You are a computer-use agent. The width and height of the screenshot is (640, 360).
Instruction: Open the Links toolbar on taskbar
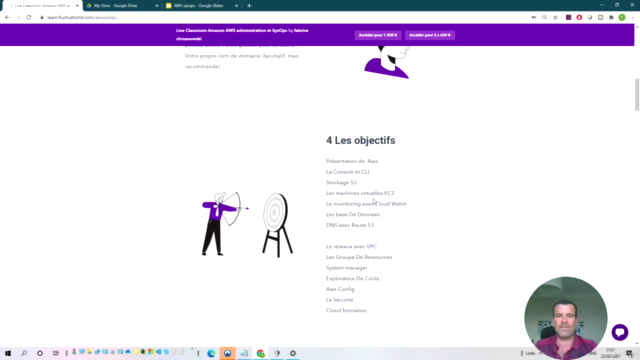coord(530,353)
